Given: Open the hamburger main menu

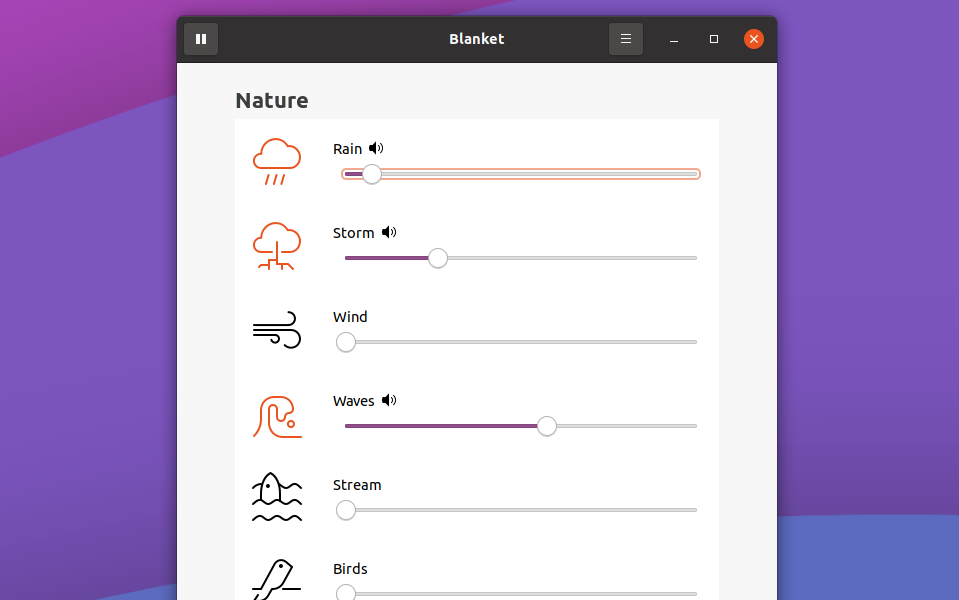Looking at the screenshot, I should tap(626, 39).
